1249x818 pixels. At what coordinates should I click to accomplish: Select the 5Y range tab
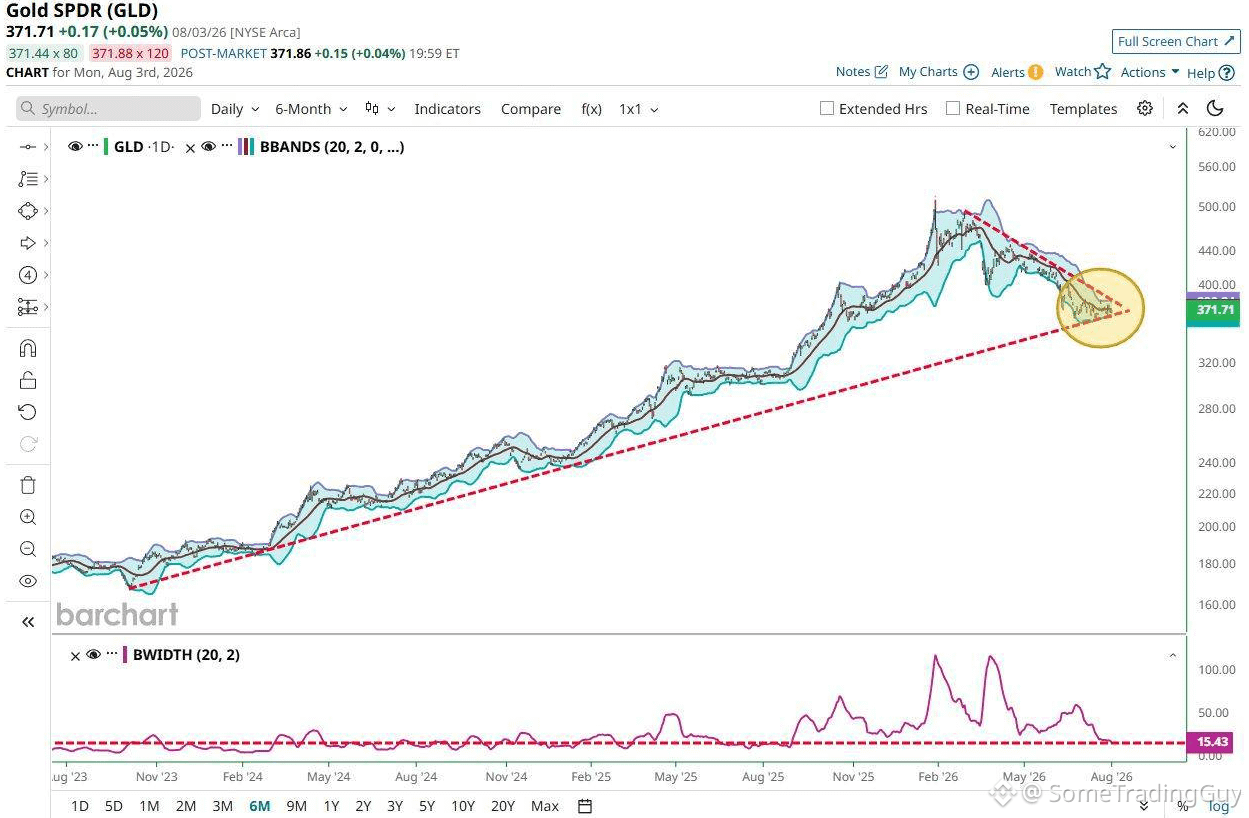coord(427,806)
